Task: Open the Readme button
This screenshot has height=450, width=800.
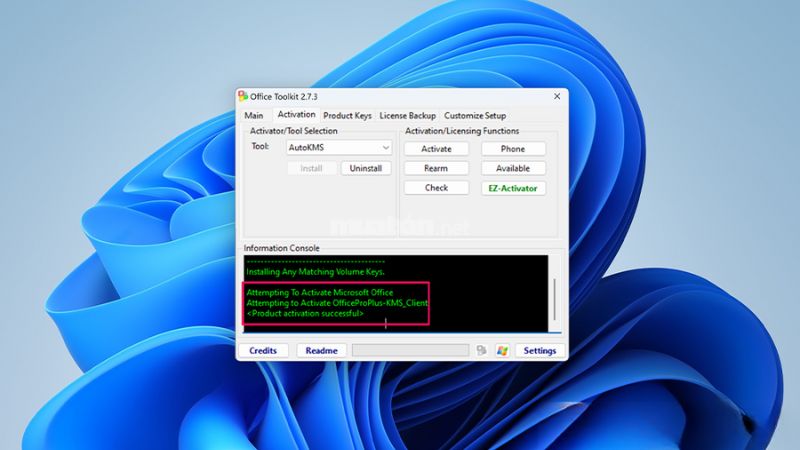Action: click(x=321, y=351)
